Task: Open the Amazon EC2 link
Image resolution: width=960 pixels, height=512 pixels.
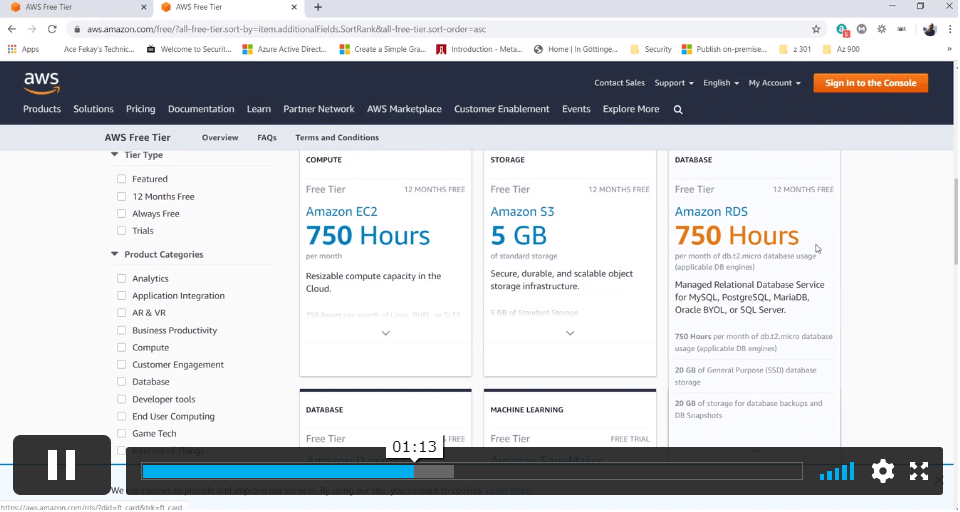Action: tap(342, 212)
